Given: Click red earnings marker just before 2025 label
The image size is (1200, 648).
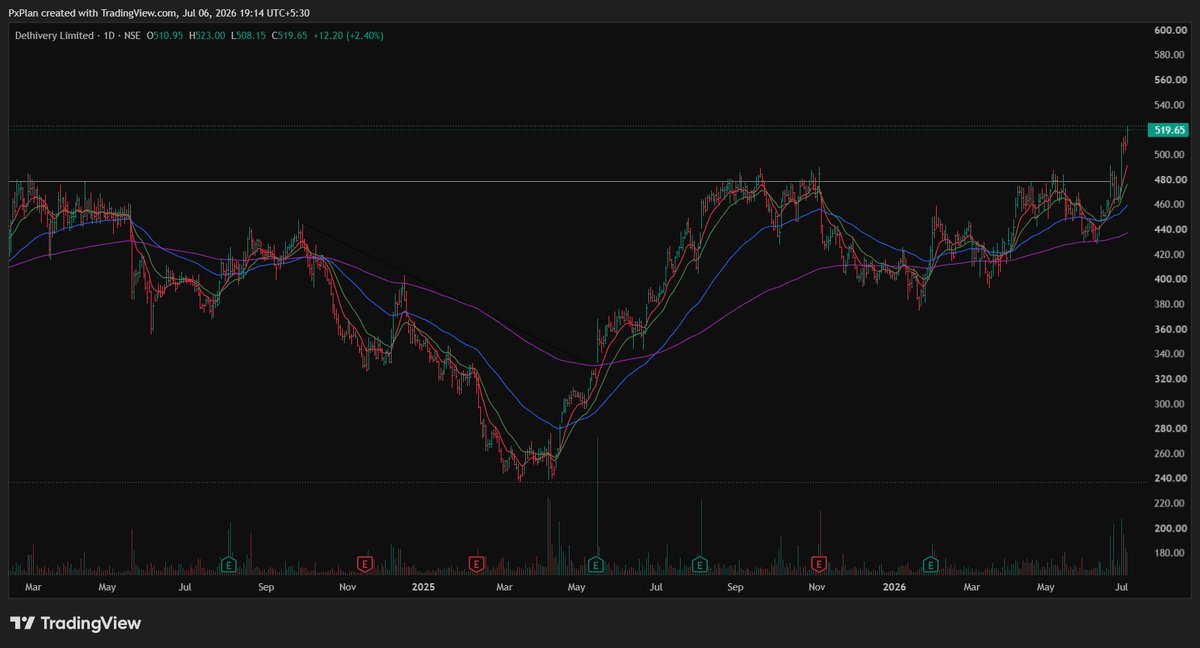Looking at the screenshot, I should [x=365, y=564].
